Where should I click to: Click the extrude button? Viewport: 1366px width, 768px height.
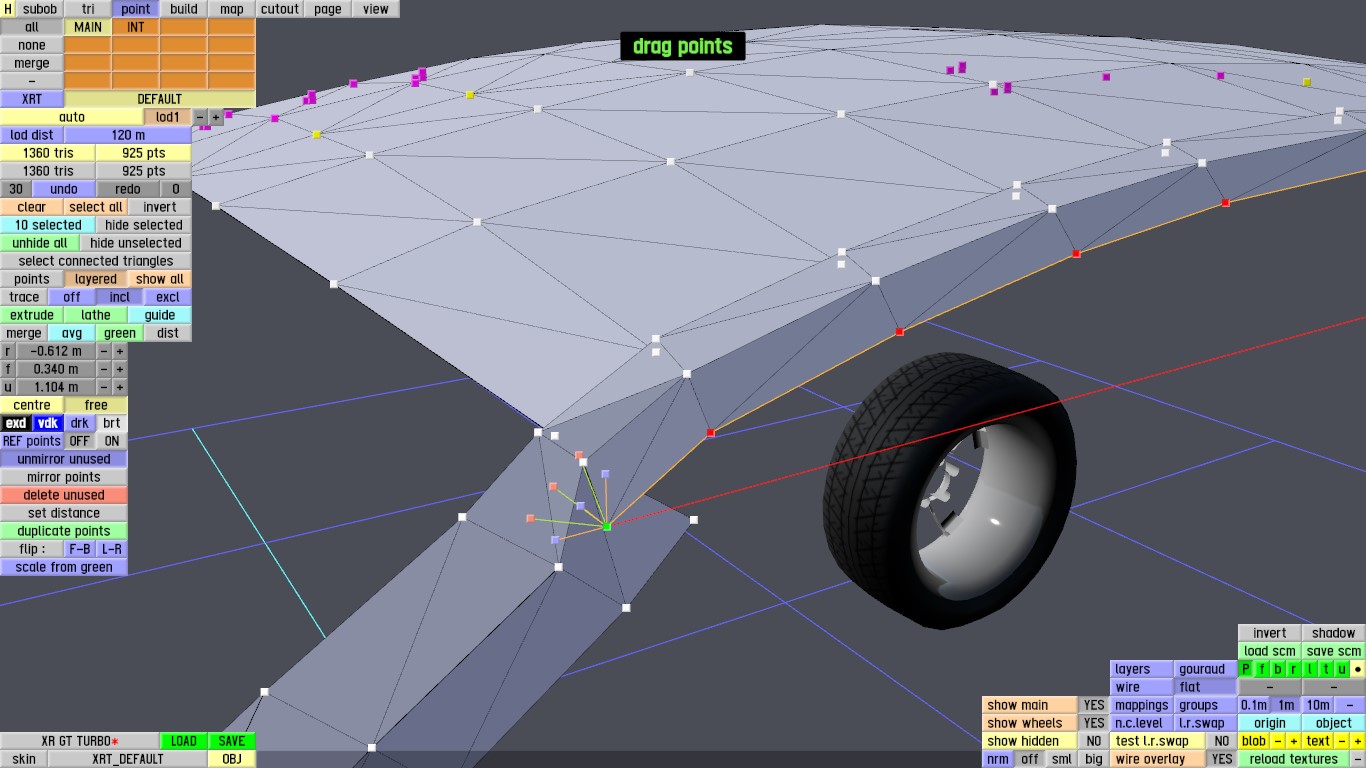(x=32, y=315)
